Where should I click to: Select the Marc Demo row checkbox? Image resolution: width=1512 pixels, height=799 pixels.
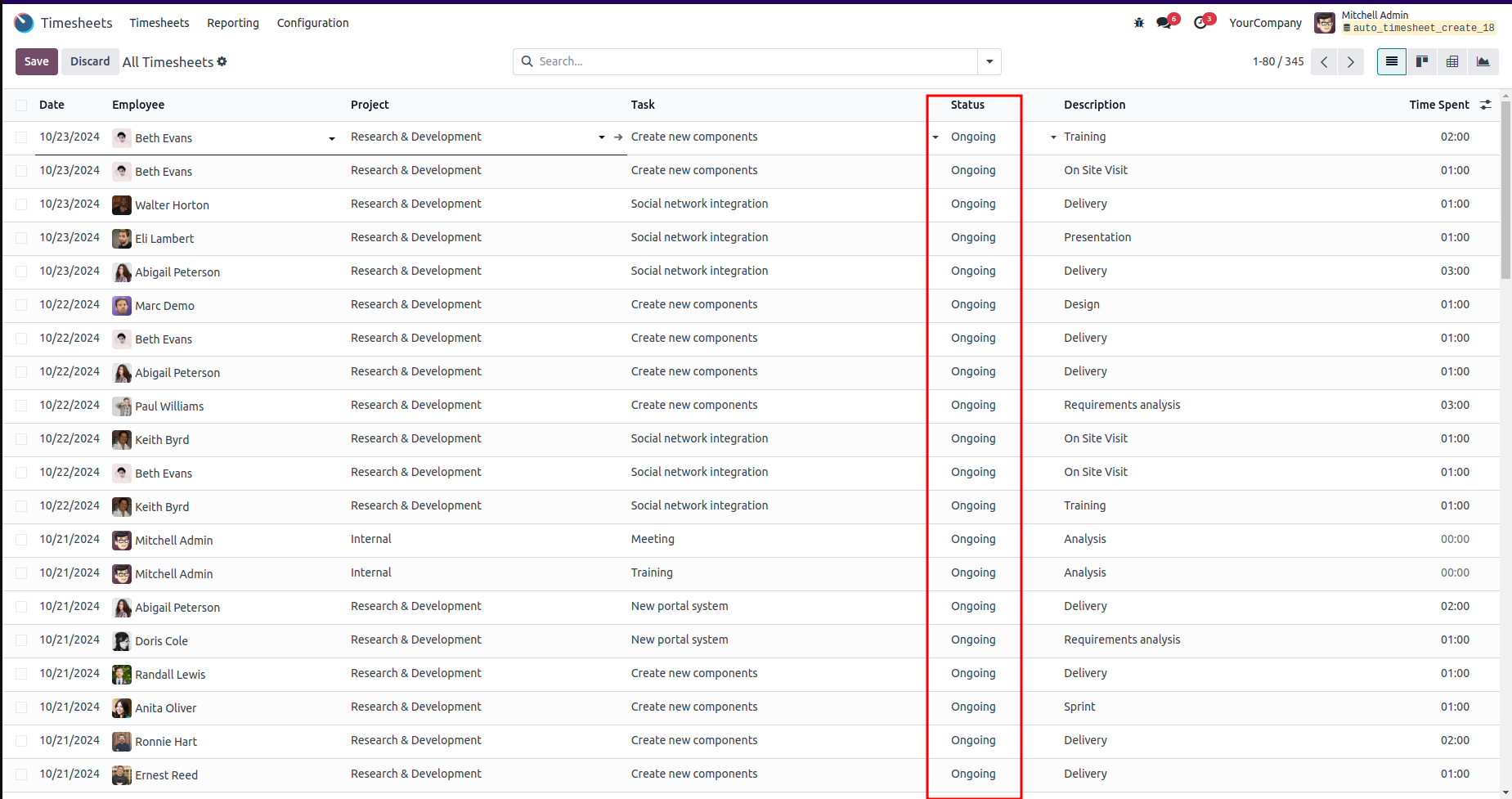21,305
